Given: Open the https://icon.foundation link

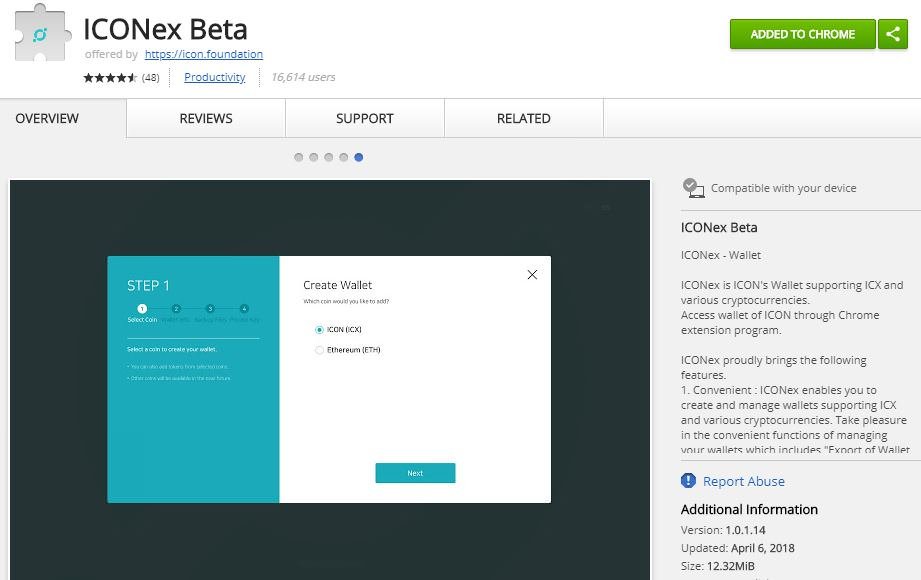Looking at the screenshot, I should click(x=204, y=54).
